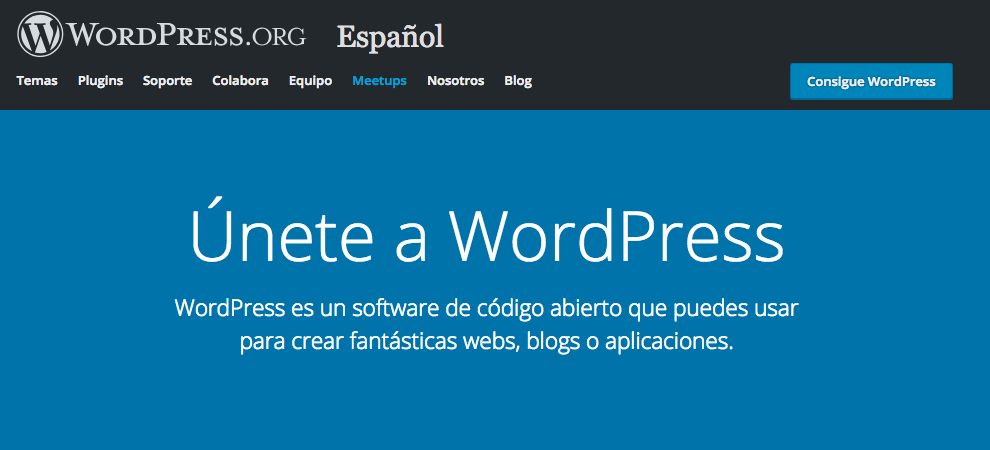Image resolution: width=990 pixels, height=450 pixels.
Task: Go to the Plugins menu item
Action: 100,81
